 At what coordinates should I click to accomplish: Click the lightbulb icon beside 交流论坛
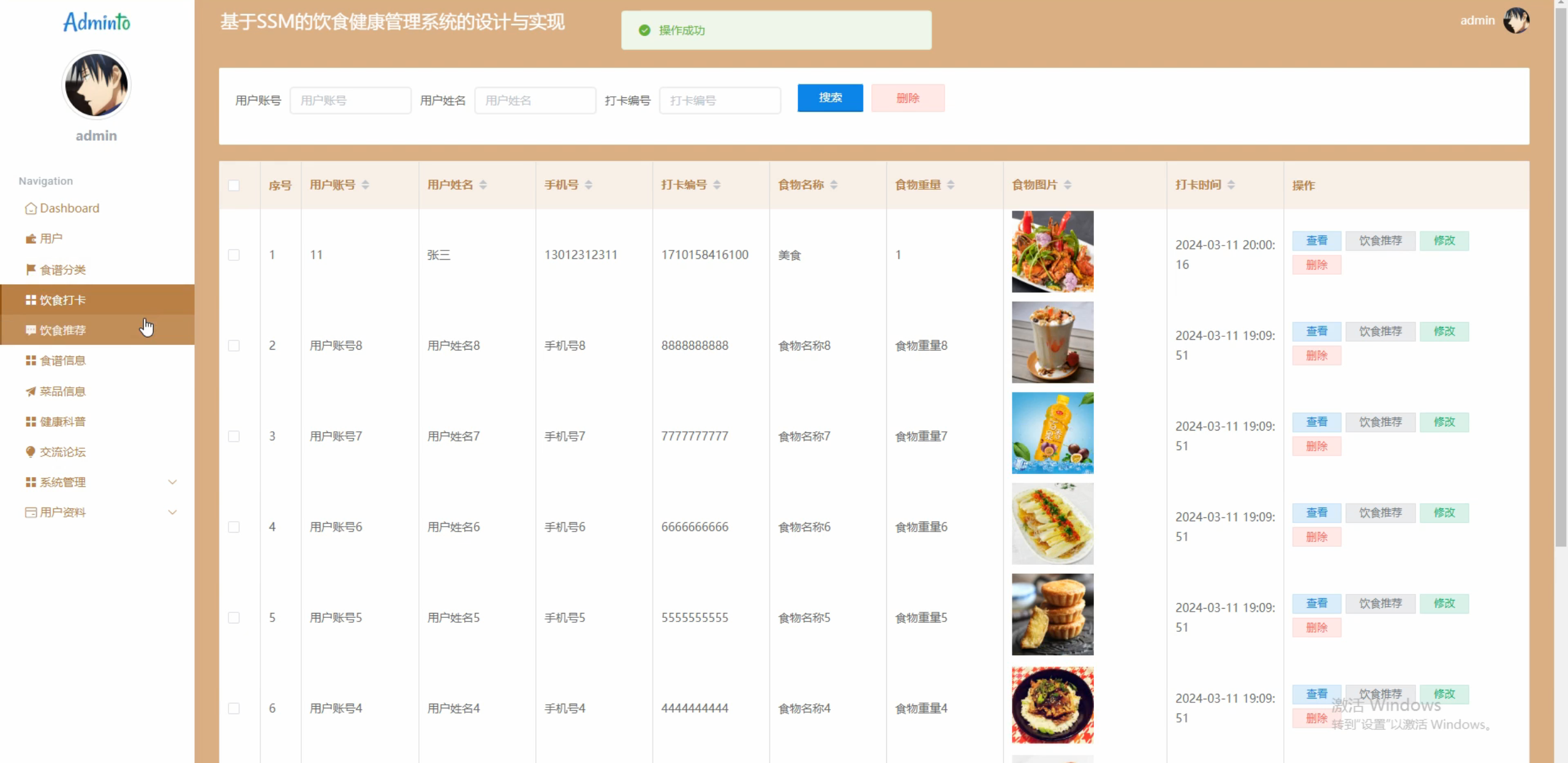click(x=31, y=452)
